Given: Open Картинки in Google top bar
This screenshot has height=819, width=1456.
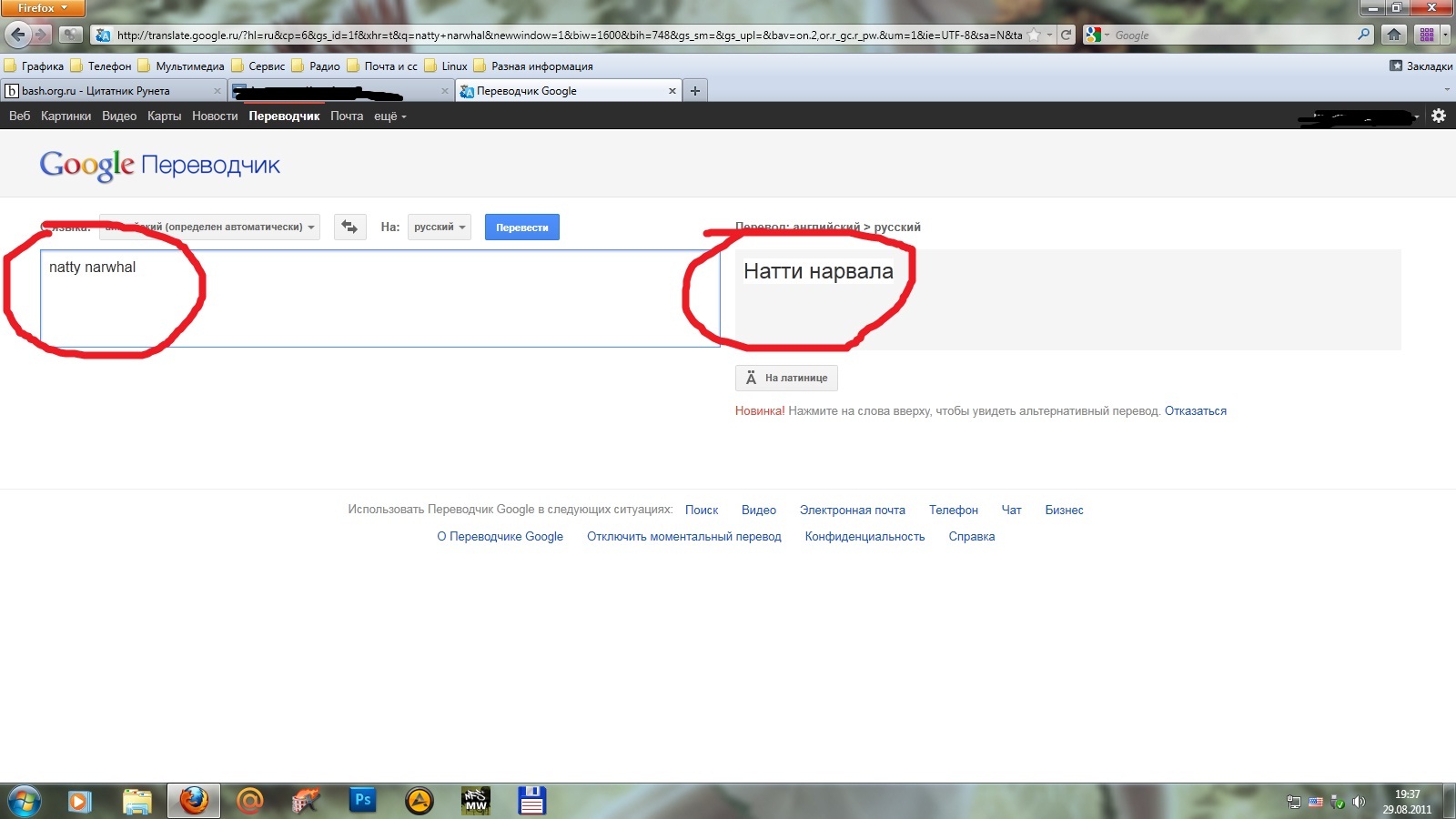Looking at the screenshot, I should [x=66, y=116].
